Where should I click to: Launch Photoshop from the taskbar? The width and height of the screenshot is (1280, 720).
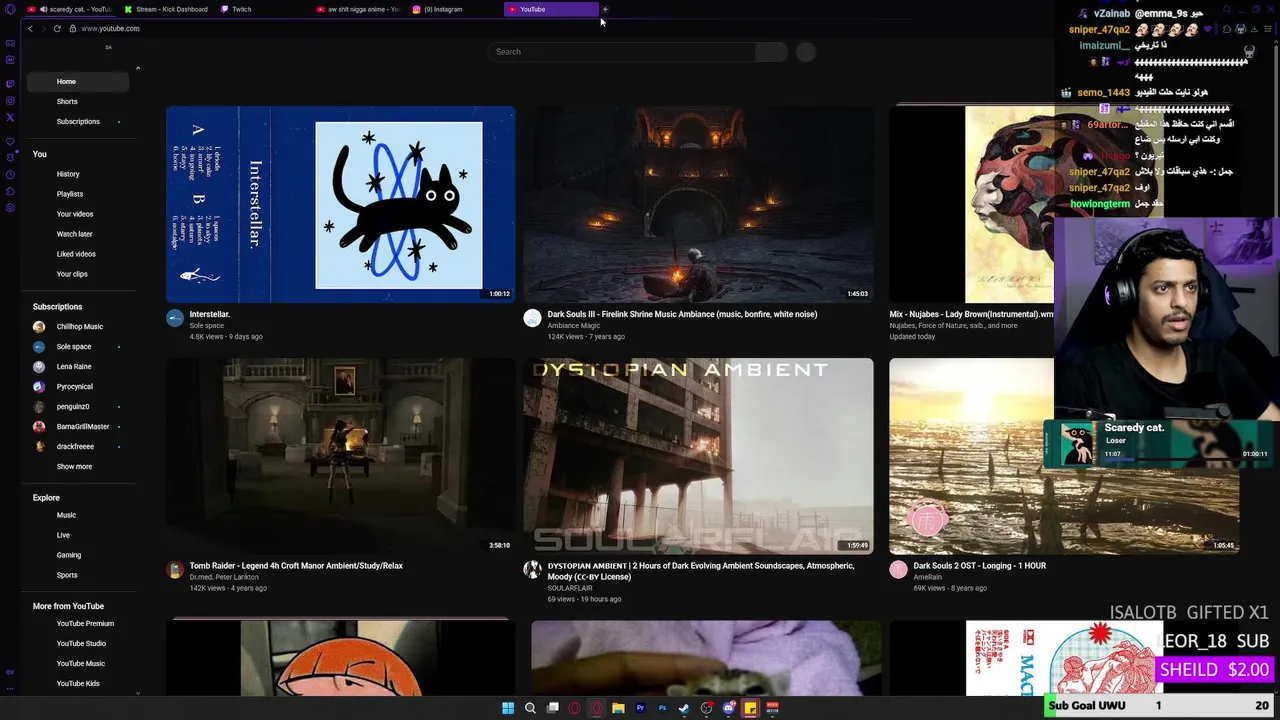[662, 708]
